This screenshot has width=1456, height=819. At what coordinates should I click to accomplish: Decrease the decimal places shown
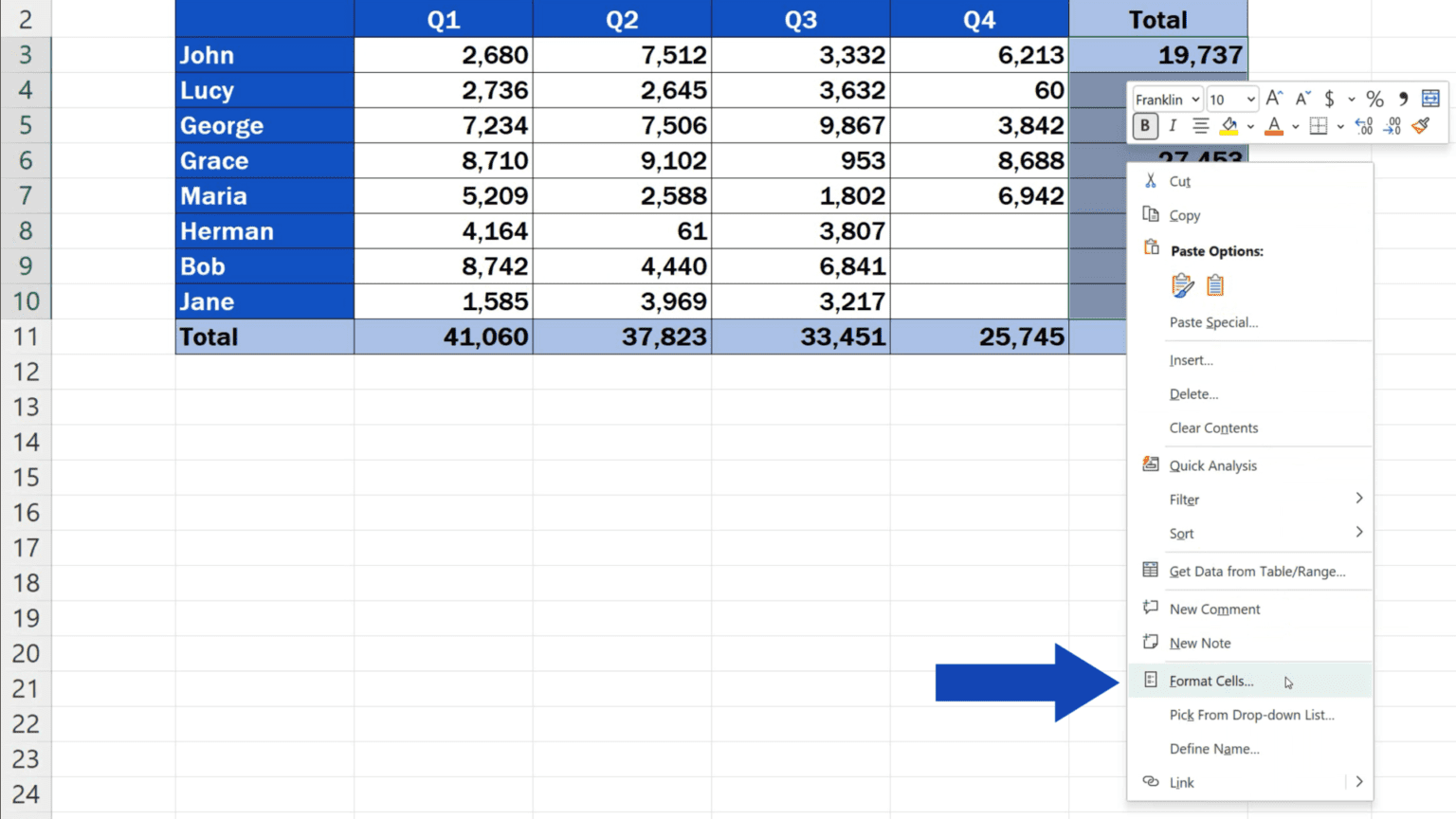coord(1392,124)
